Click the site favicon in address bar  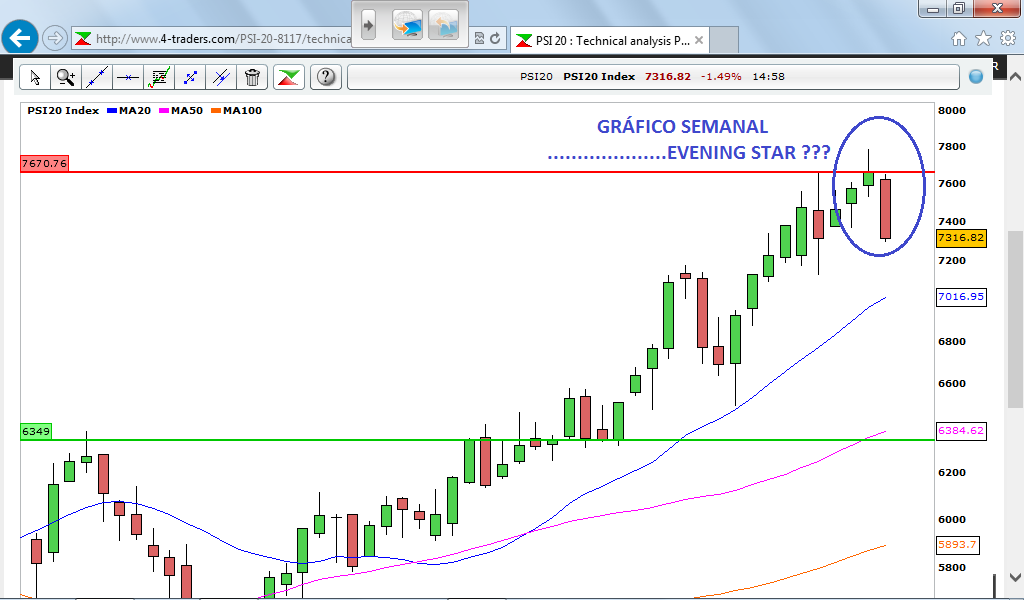82,39
